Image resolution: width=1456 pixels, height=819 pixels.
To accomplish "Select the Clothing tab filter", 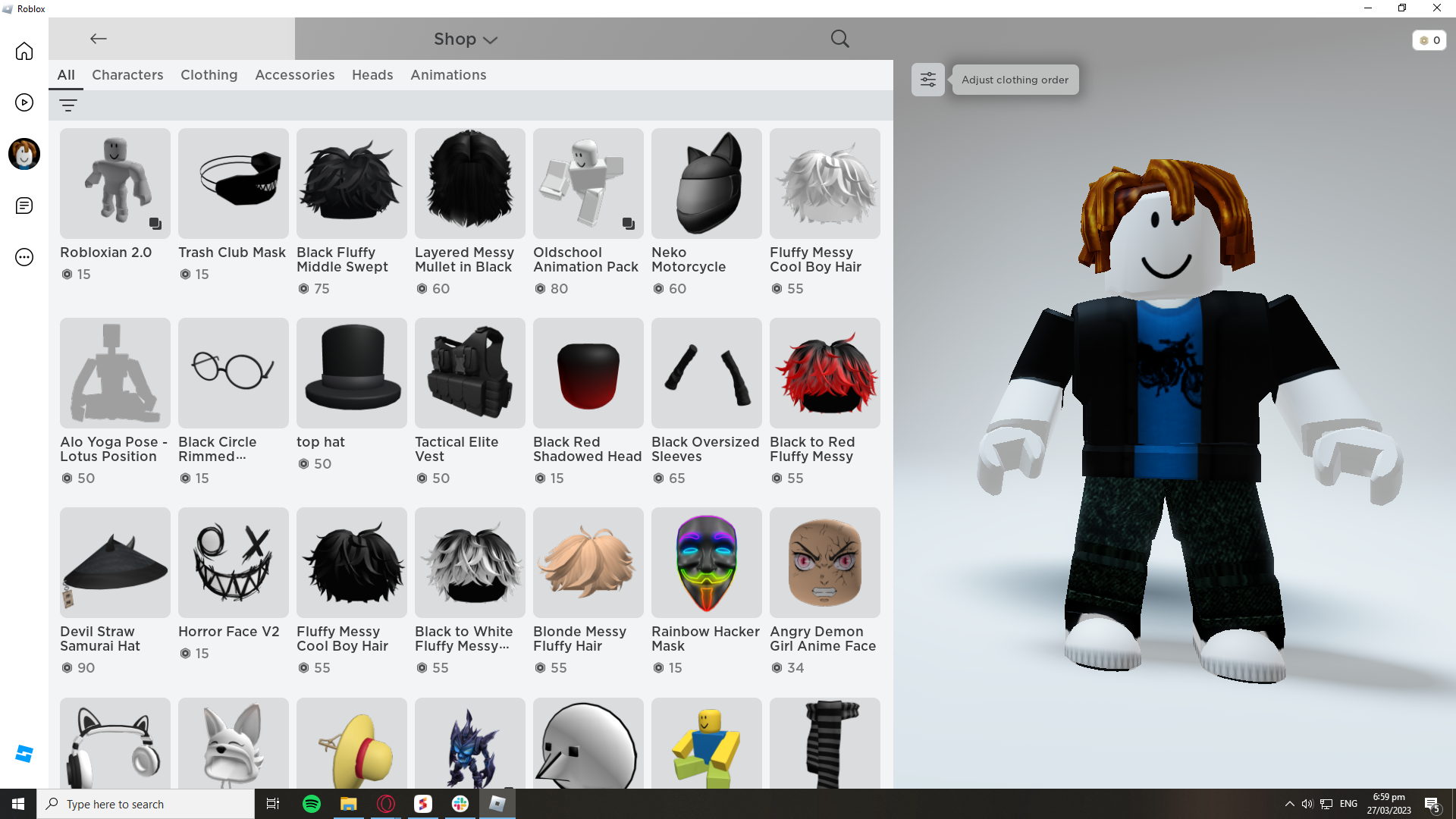I will [x=208, y=75].
